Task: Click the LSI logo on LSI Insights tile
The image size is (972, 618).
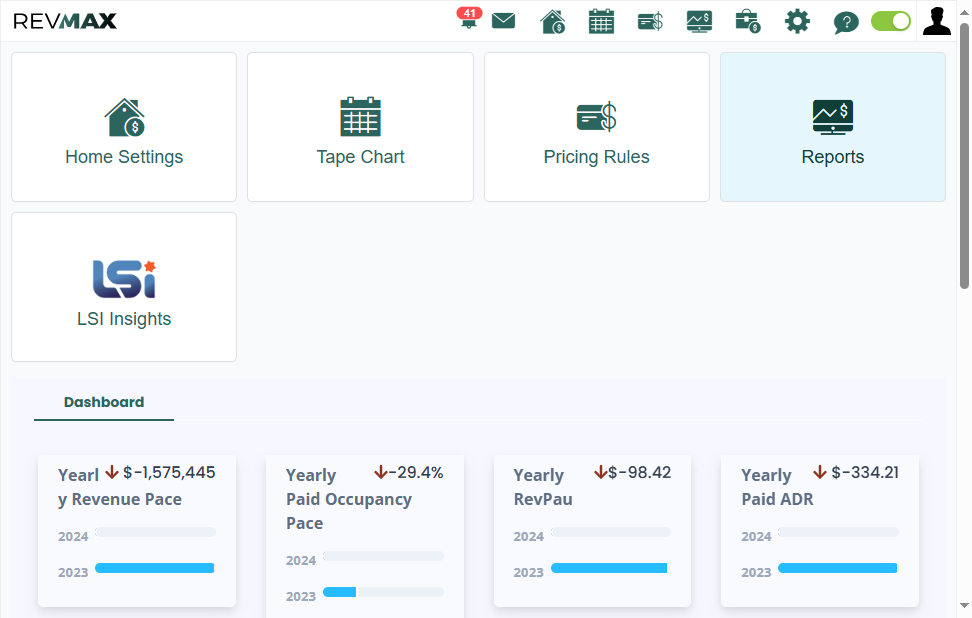Action: [124, 279]
